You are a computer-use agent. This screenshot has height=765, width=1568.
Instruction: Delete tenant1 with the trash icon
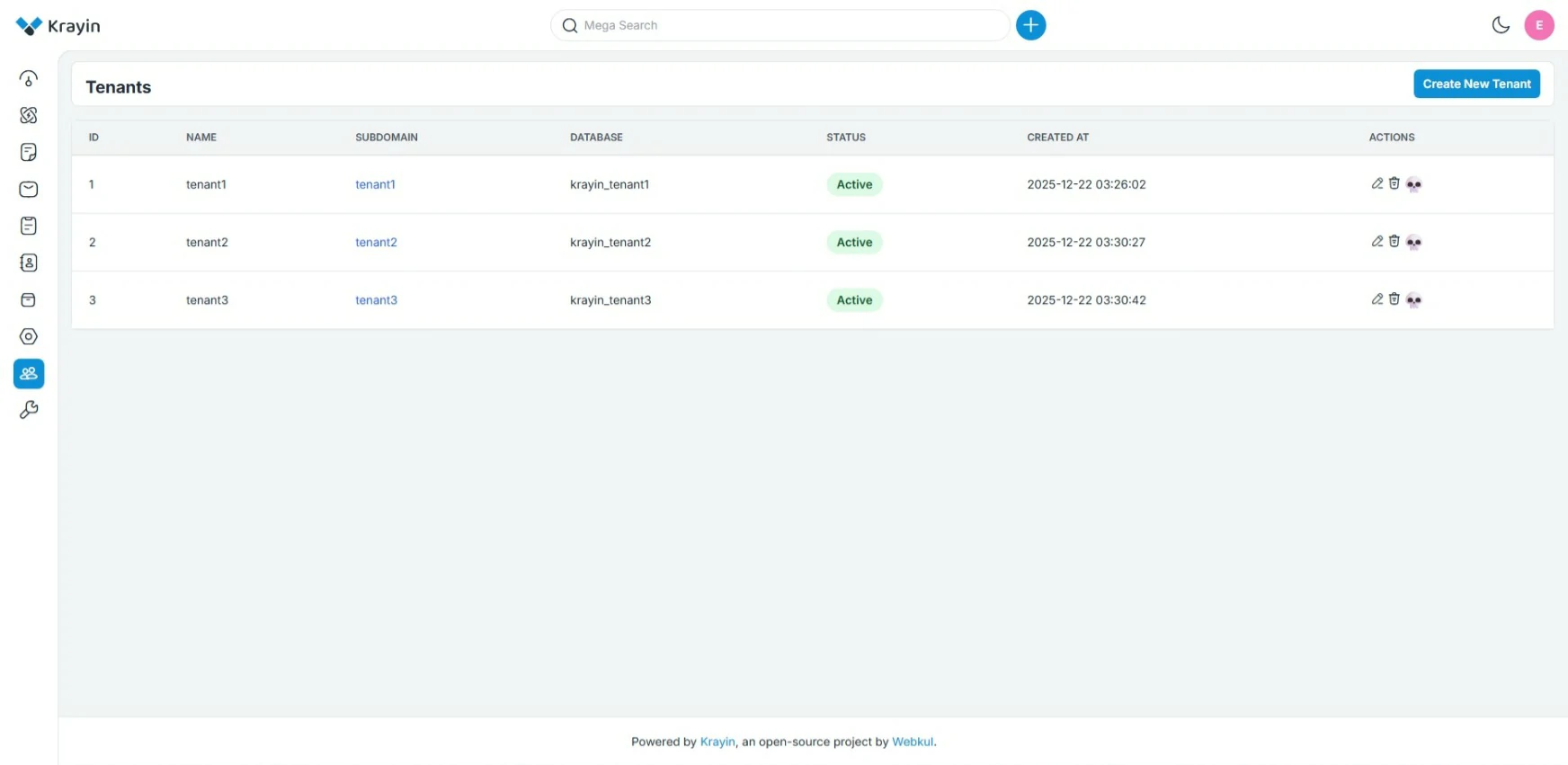(x=1394, y=183)
